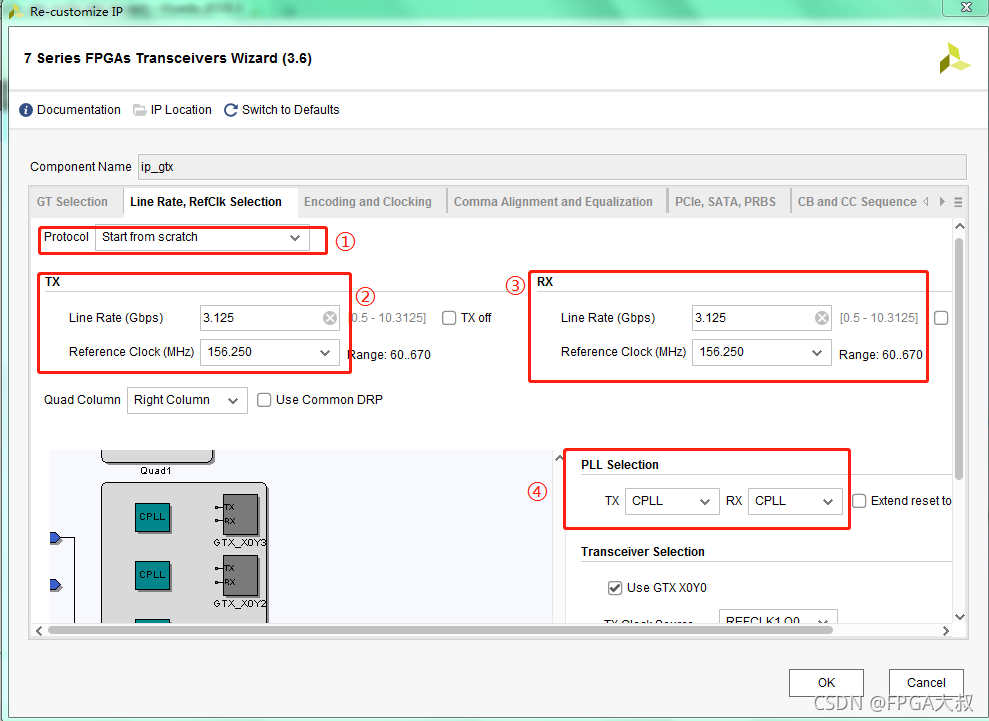989x721 pixels.
Task: Click the Quad1 block in diagram
Action: [x=158, y=457]
